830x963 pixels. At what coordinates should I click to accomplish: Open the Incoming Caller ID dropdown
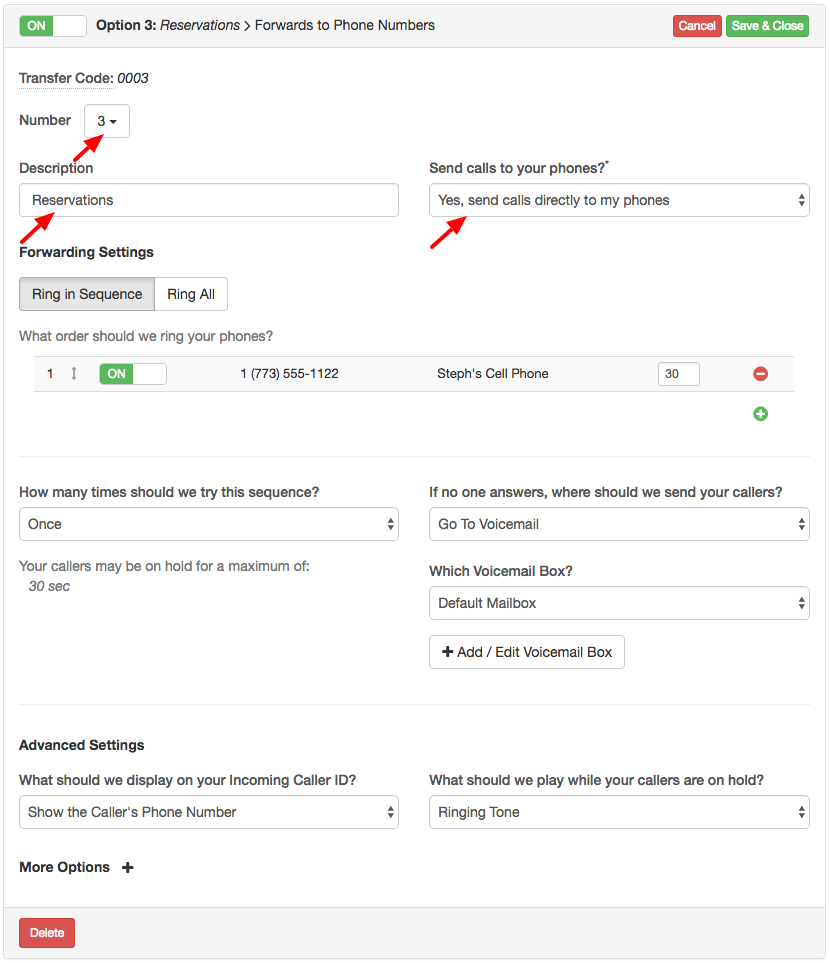point(208,811)
